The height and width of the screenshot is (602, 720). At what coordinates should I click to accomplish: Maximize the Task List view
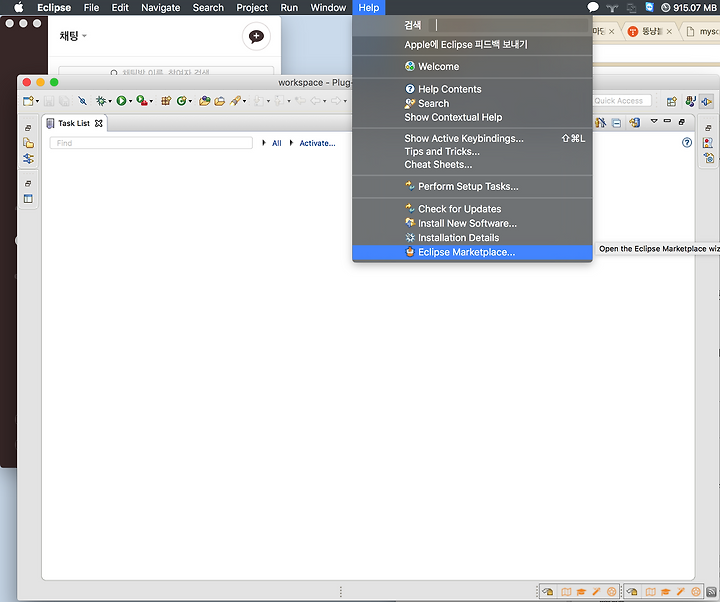pyautogui.click(x=682, y=122)
